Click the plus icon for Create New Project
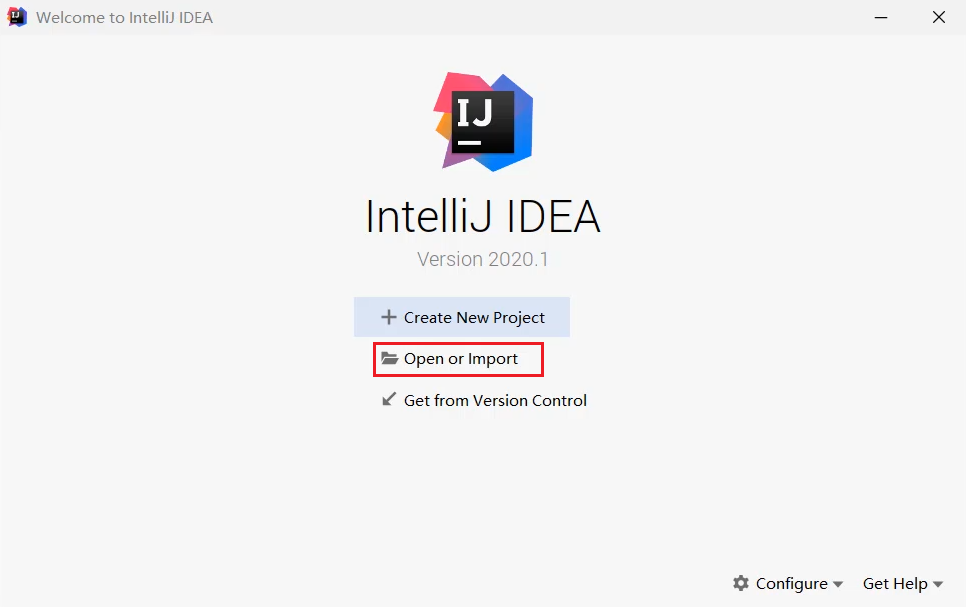This screenshot has height=607, width=966. coord(389,318)
